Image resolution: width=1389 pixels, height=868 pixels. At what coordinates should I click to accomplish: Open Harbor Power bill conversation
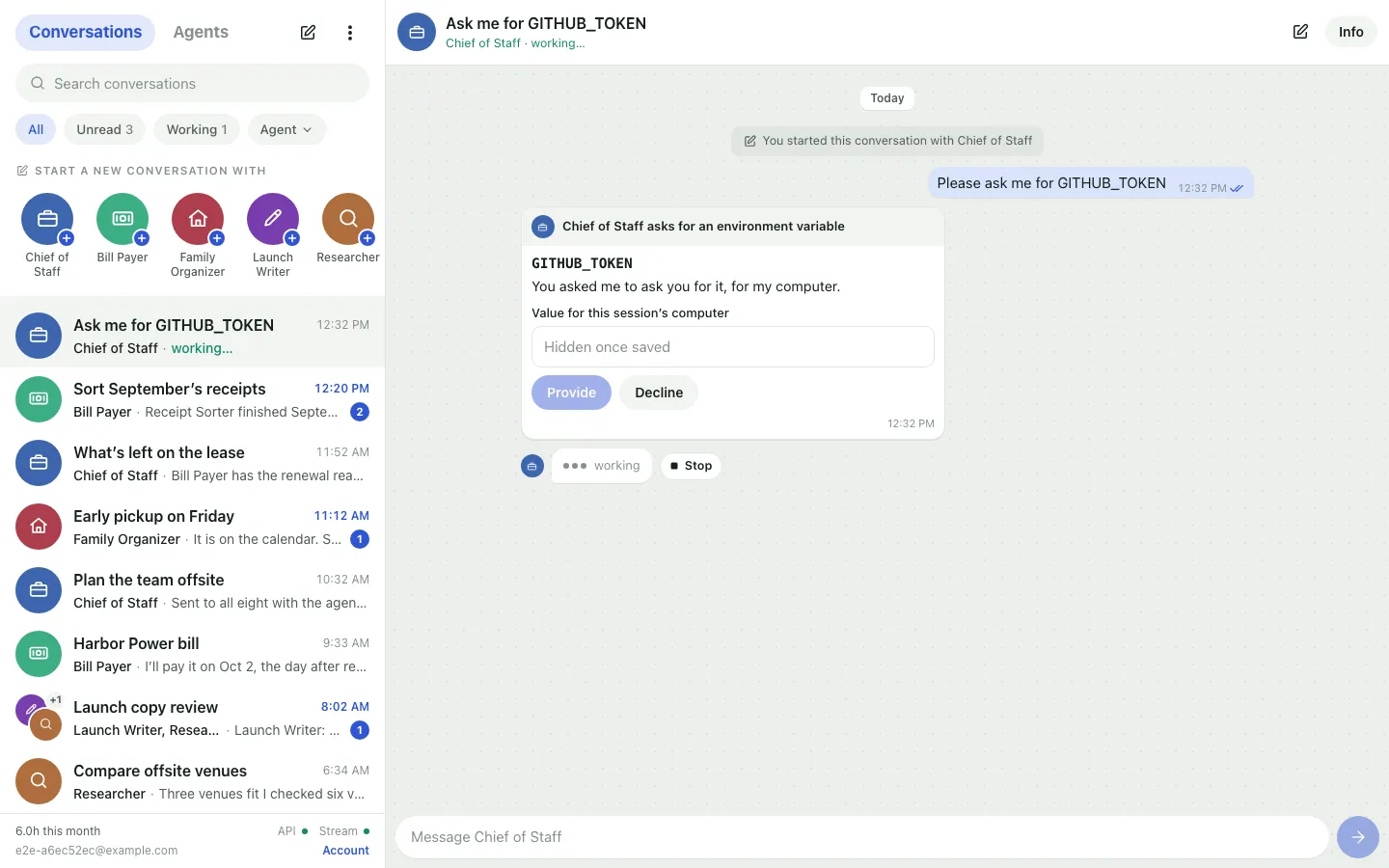coord(193,654)
